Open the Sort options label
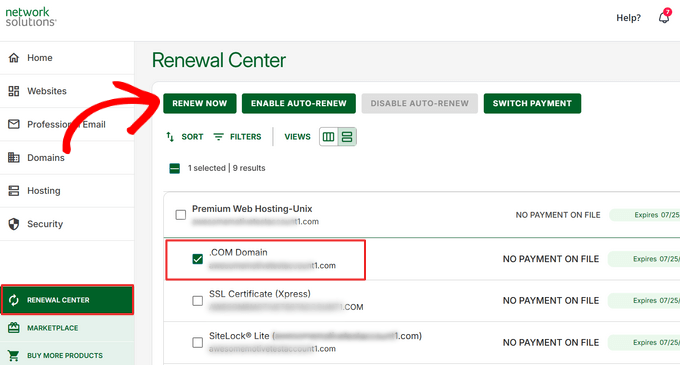680x365 pixels. (192, 137)
